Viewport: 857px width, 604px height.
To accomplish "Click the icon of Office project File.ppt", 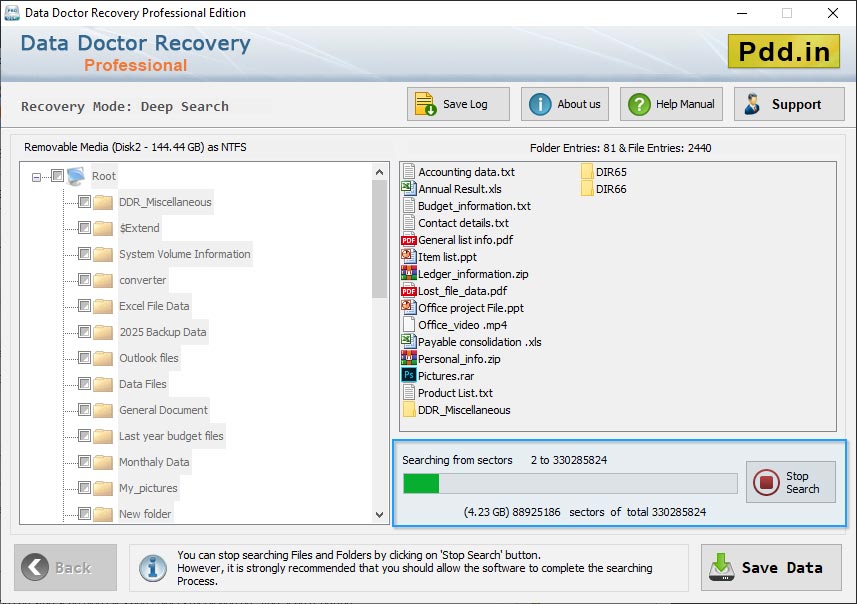I will tap(409, 307).
